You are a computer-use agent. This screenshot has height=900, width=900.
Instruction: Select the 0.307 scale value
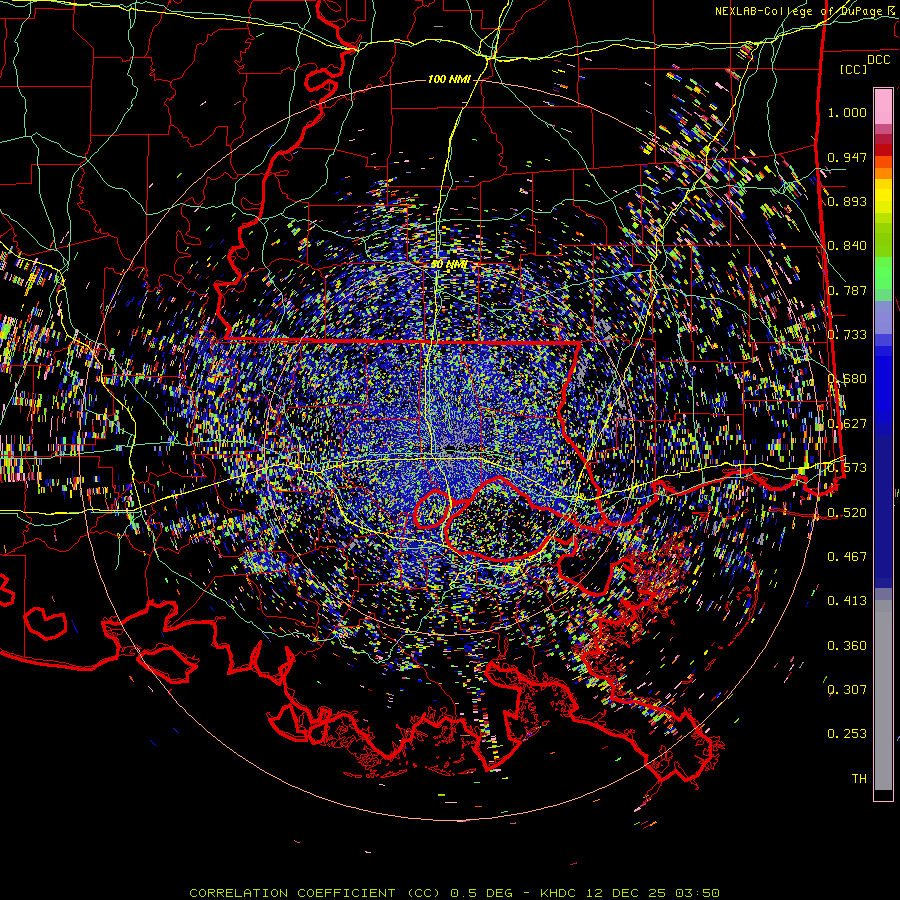click(x=847, y=690)
